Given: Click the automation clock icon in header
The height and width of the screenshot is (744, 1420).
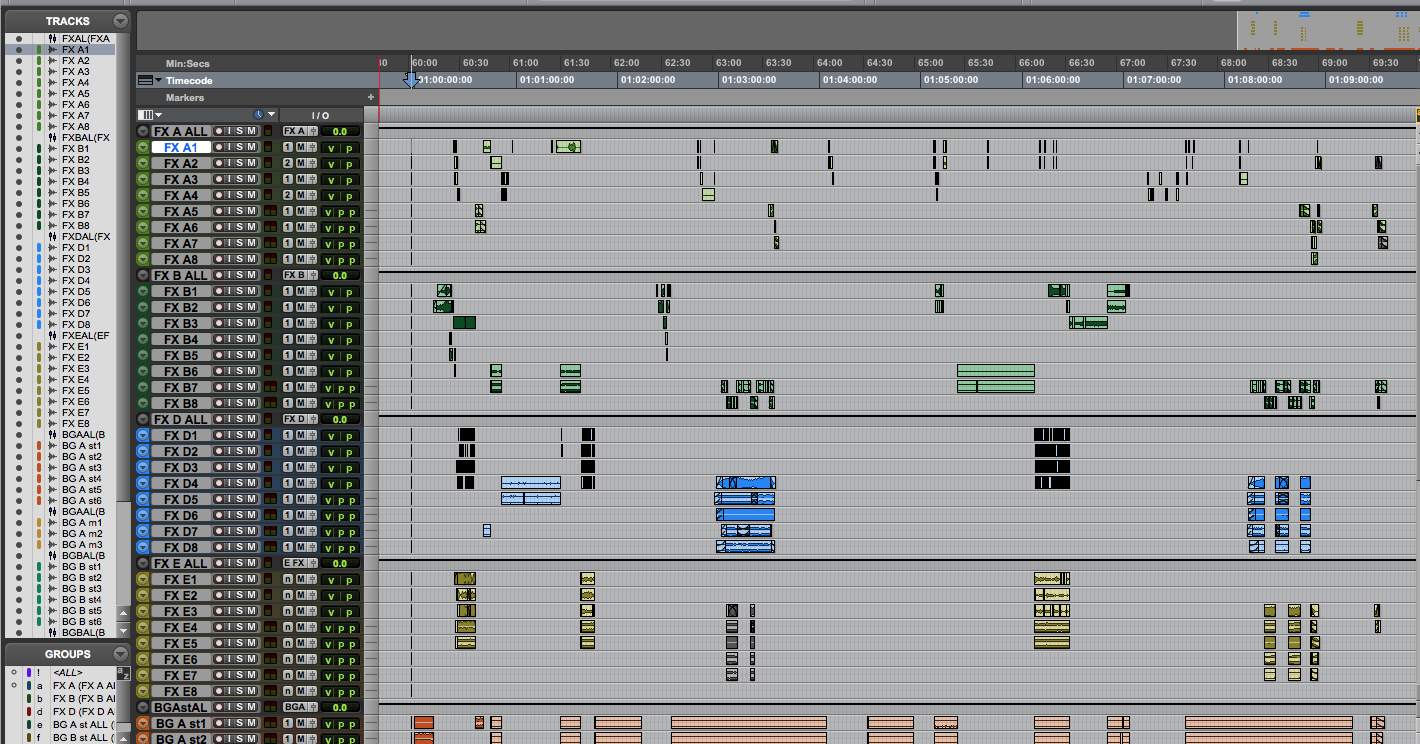Looking at the screenshot, I should click(x=258, y=115).
